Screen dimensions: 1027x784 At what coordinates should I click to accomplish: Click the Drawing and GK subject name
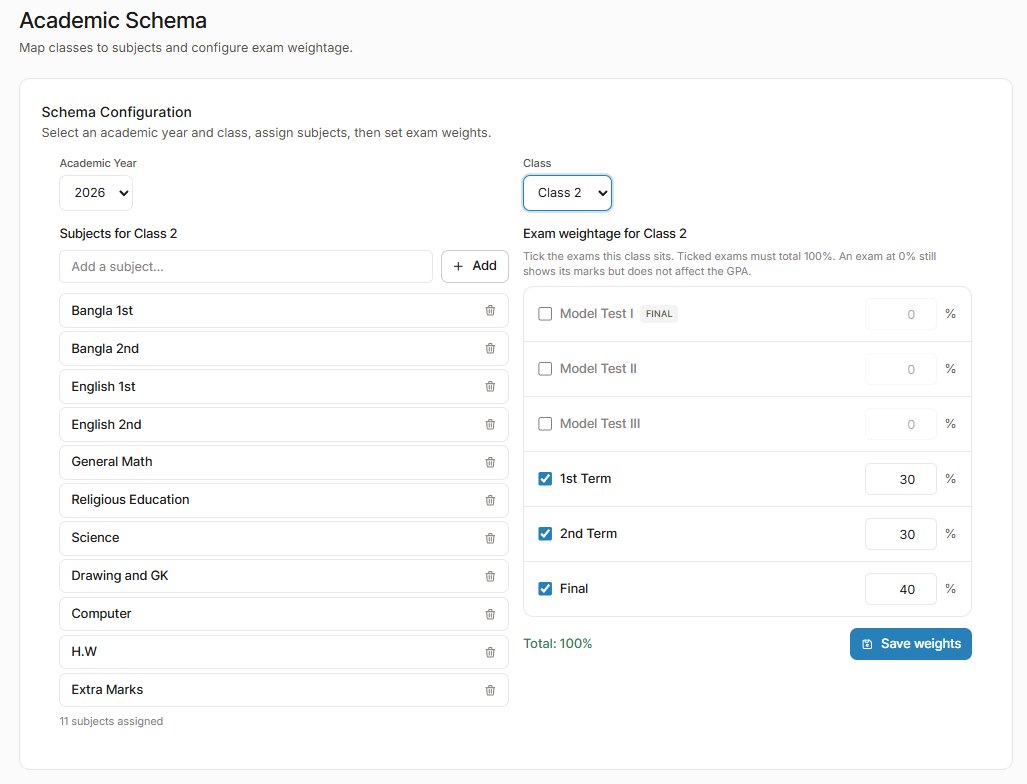[x=120, y=576]
